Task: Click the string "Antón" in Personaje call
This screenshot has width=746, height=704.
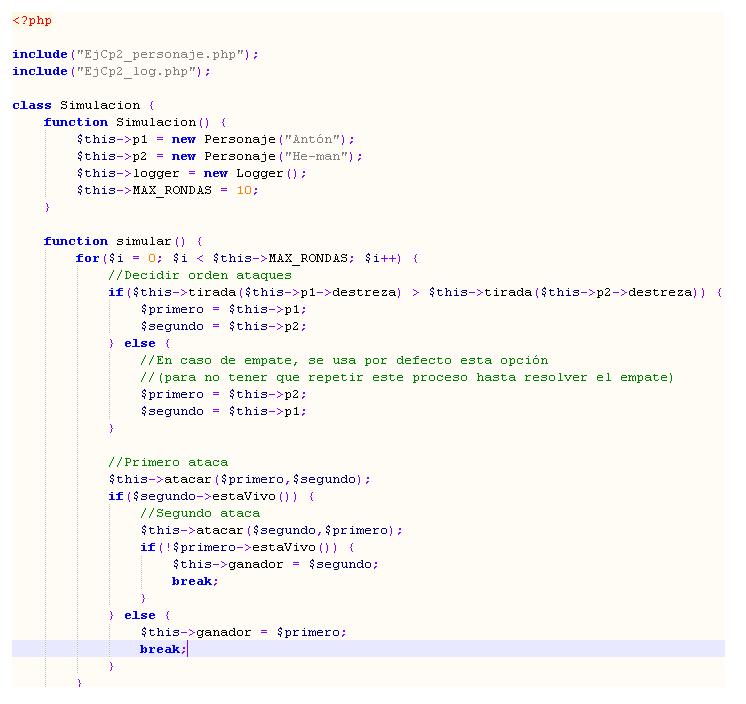Action: point(315,139)
